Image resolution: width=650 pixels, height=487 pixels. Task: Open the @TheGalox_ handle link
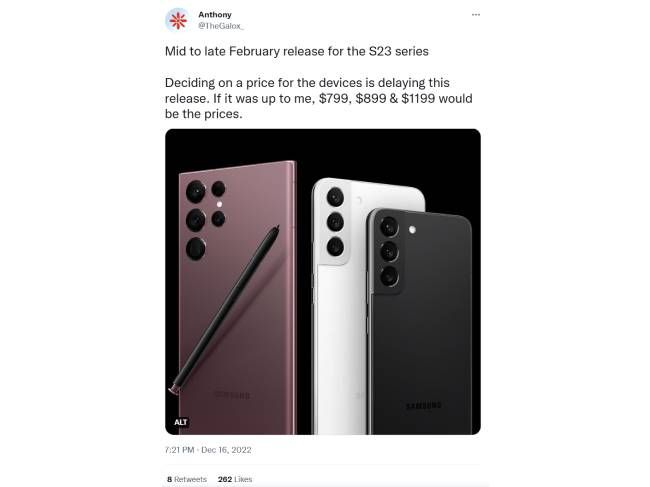tap(221, 26)
